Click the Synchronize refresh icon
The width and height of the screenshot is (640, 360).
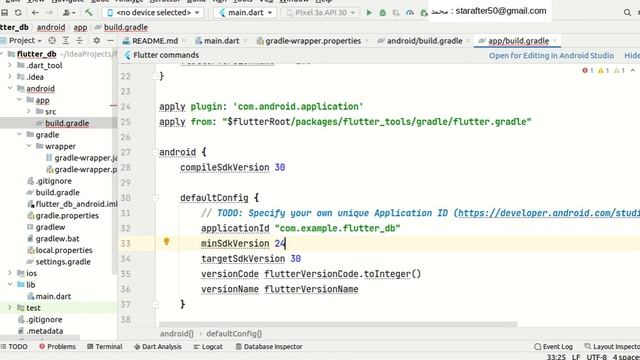pos(18,13)
